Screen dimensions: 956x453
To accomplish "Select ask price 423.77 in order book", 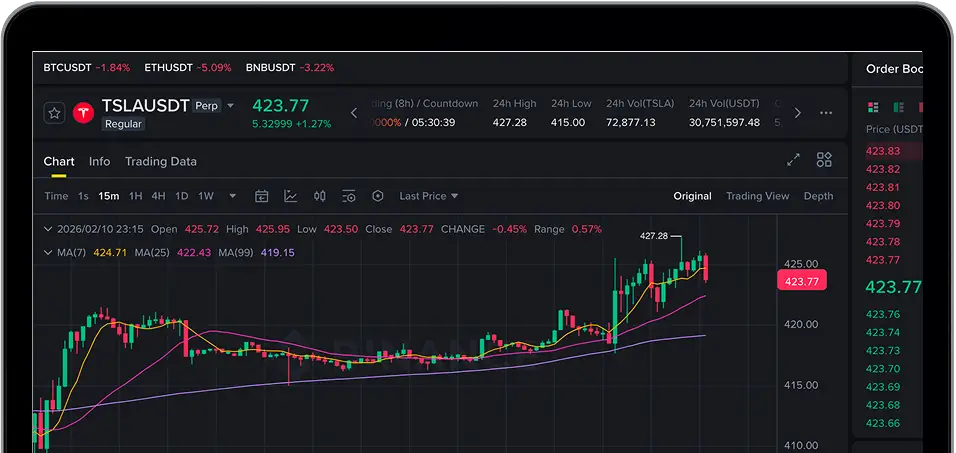I will click(x=883, y=260).
